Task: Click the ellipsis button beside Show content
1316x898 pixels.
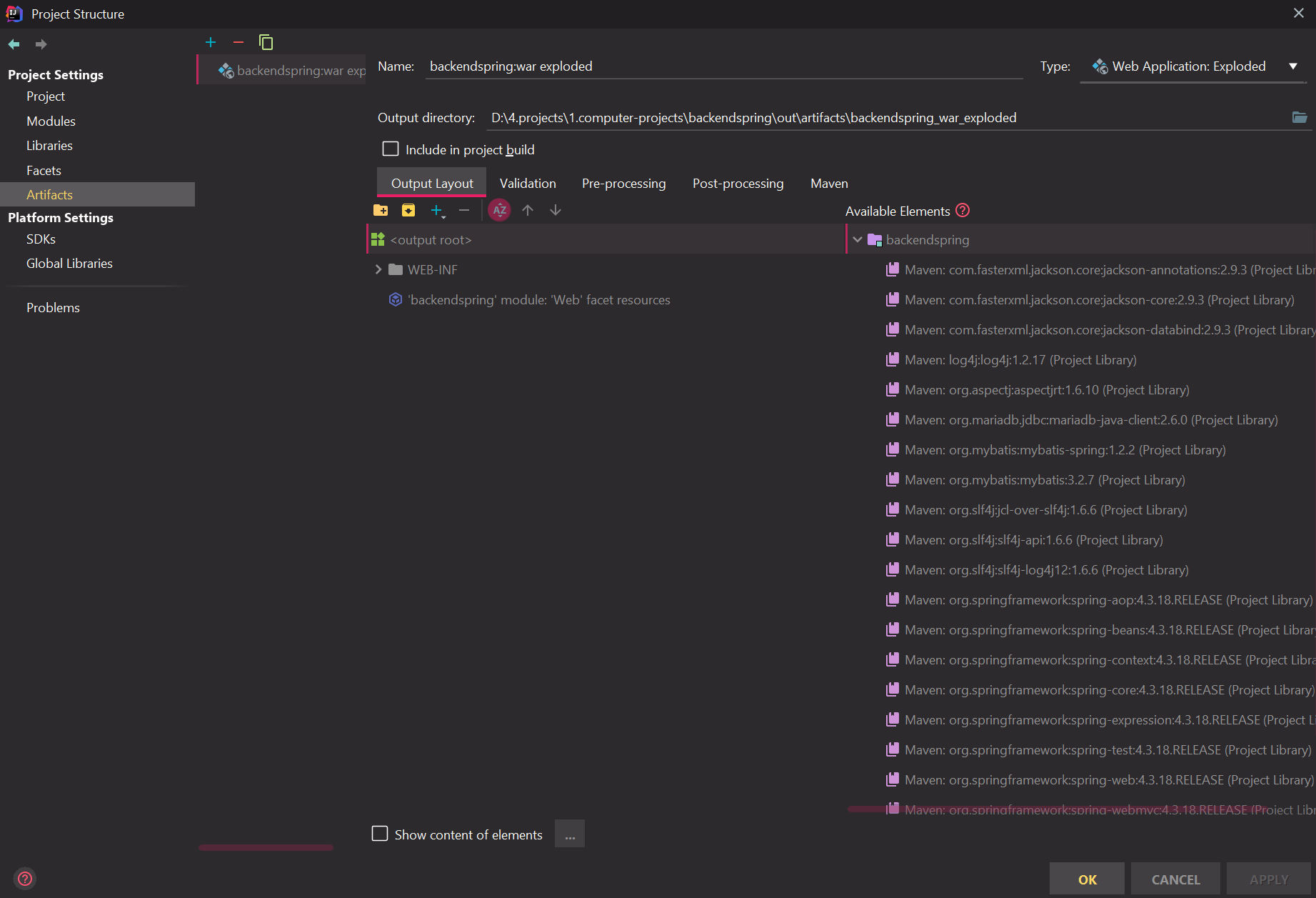Action: 570,834
